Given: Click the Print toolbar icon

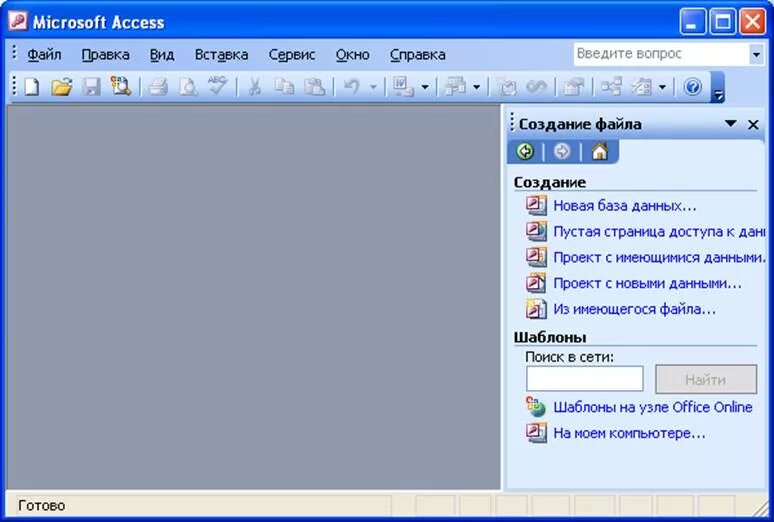Looking at the screenshot, I should click(158, 87).
